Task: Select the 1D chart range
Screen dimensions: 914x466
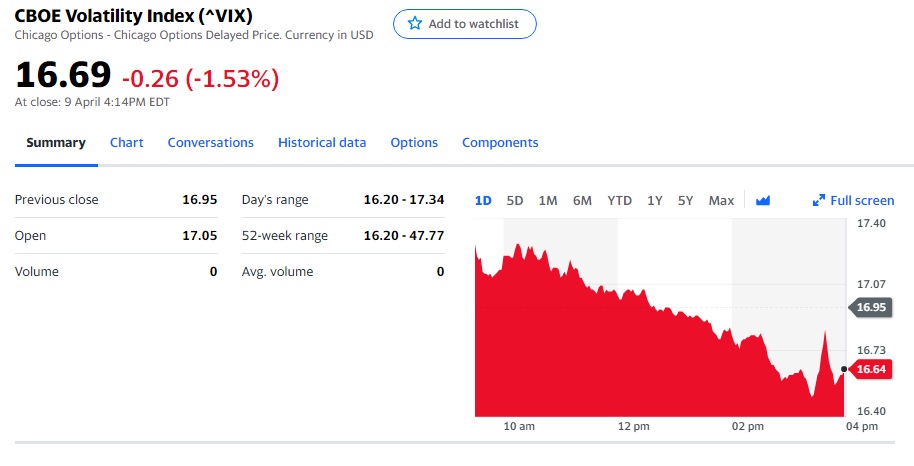Action: pos(483,201)
